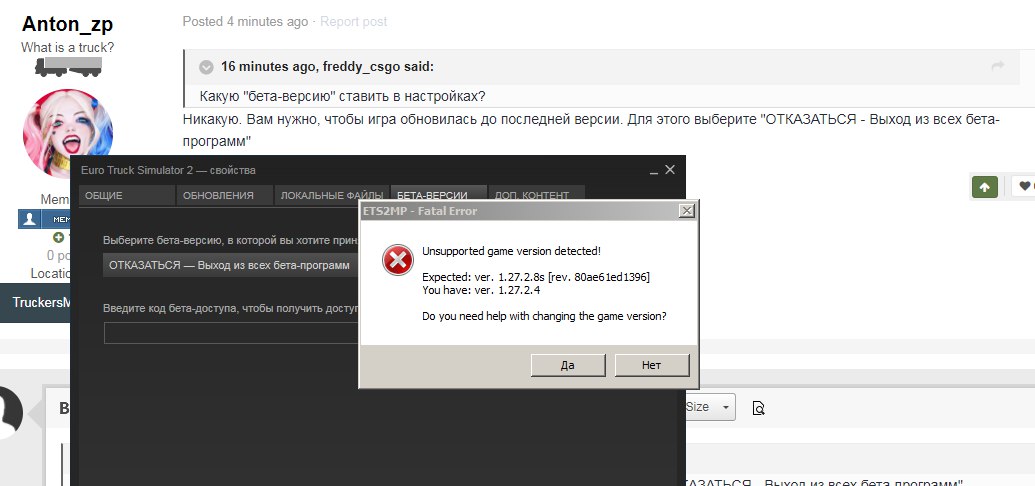
Task: Open the Size dropdown in editor toolbar
Action: click(x=710, y=407)
